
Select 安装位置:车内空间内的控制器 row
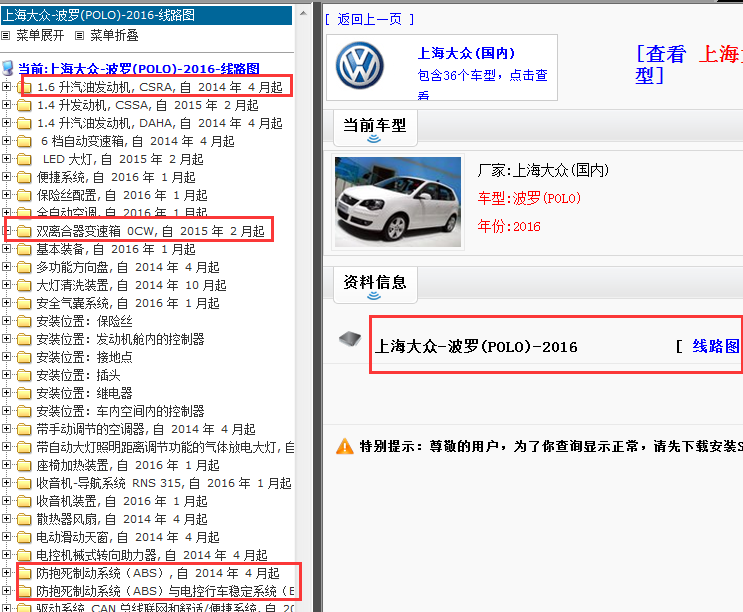tap(120, 411)
